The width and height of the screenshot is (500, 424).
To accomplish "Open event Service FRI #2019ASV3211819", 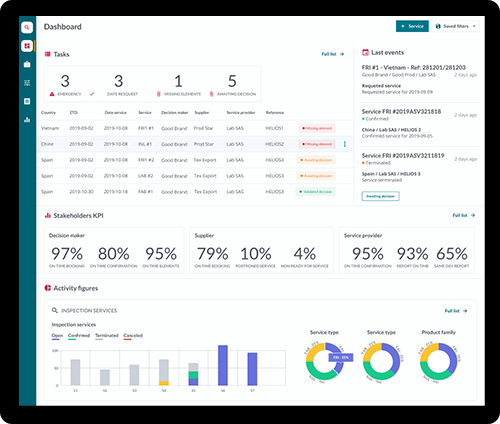I will (403, 155).
